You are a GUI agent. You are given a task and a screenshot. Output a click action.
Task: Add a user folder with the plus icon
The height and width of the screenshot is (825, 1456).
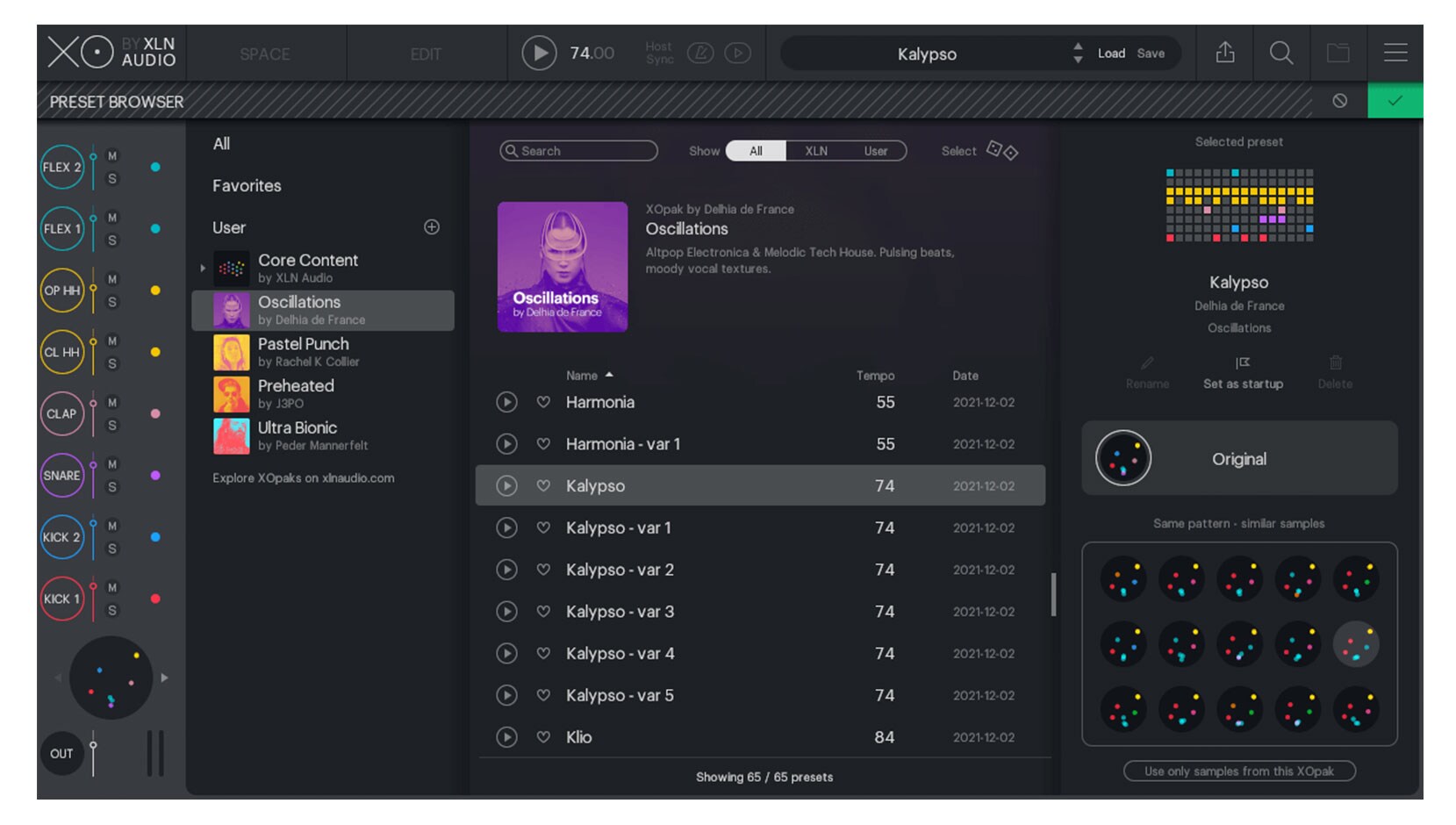click(x=431, y=227)
